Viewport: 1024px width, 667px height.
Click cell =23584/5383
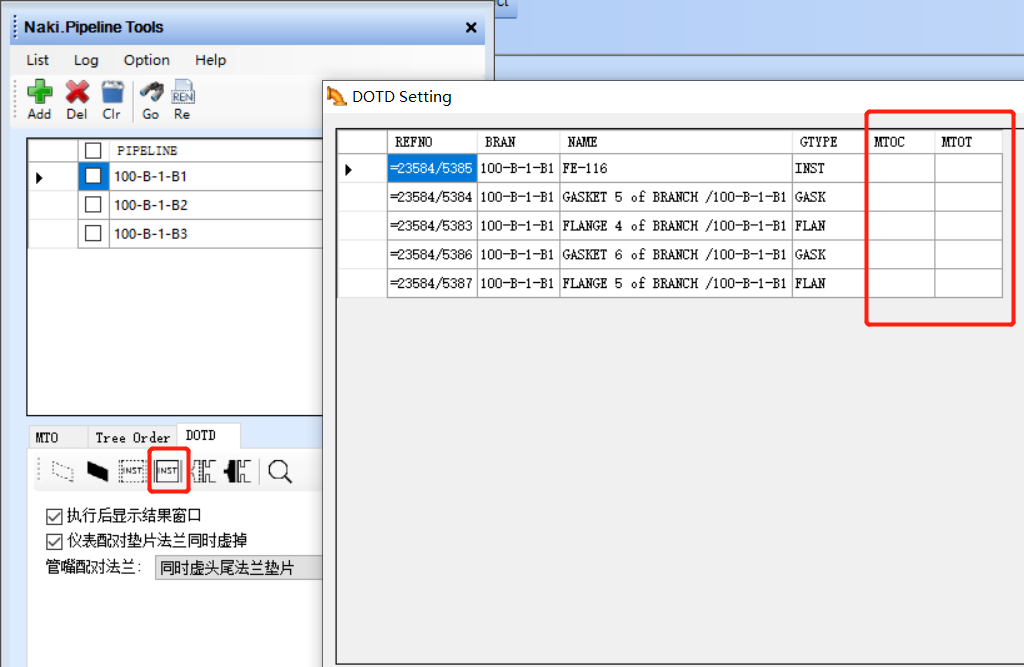[x=432, y=226]
